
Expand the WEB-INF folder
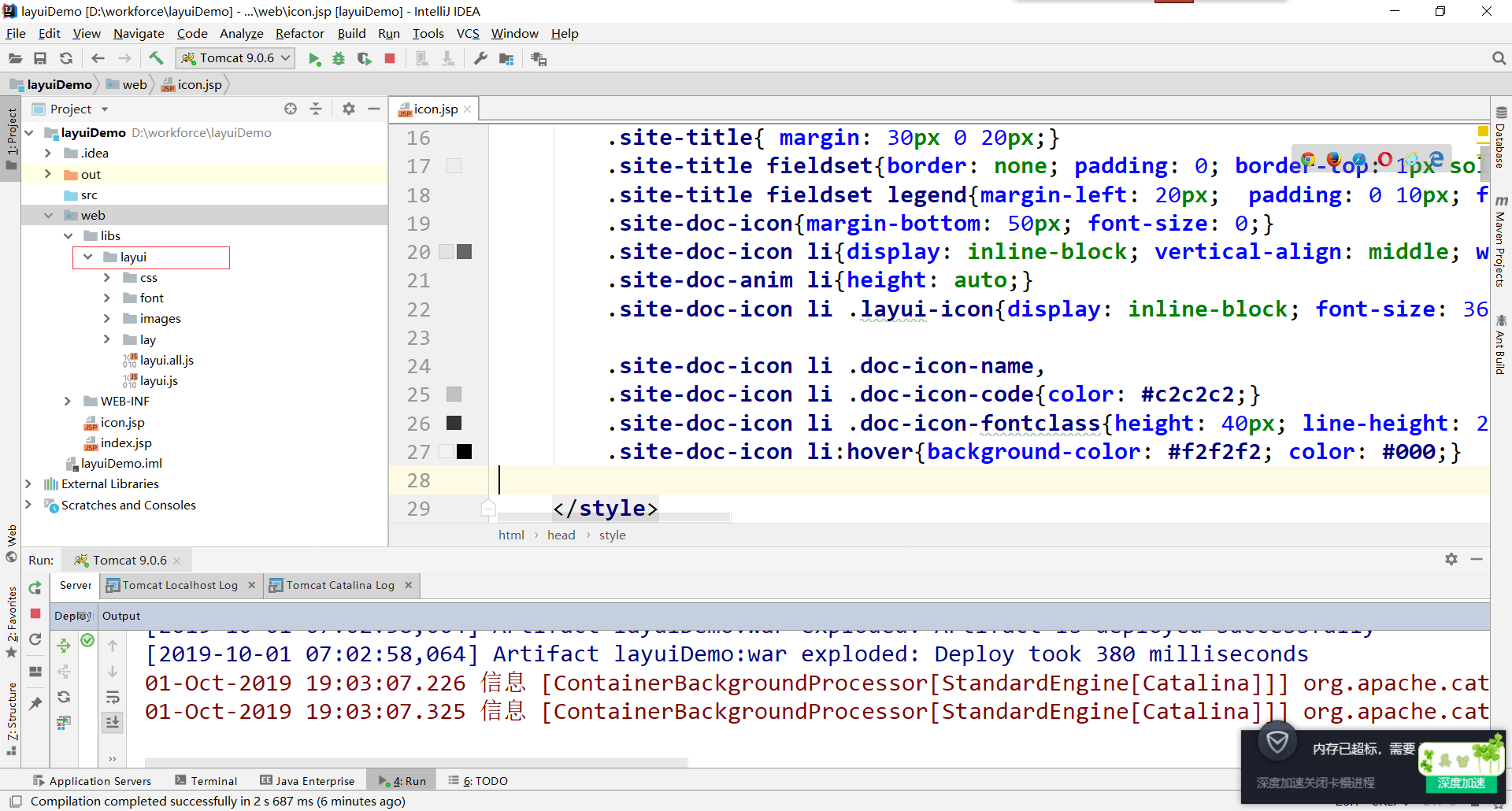click(x=68, y=401)
